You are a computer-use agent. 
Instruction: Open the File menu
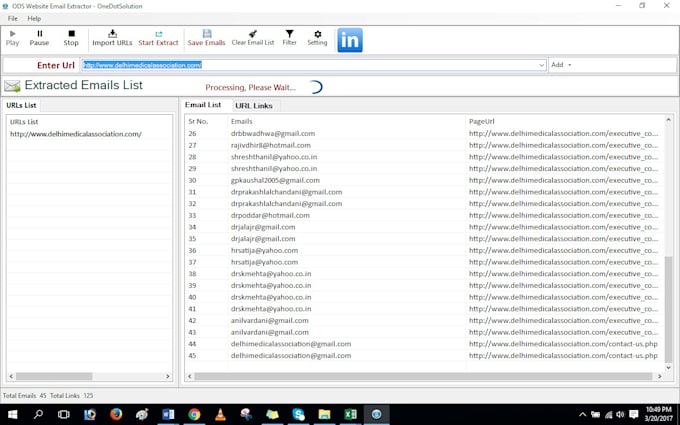tap(13, 18)
